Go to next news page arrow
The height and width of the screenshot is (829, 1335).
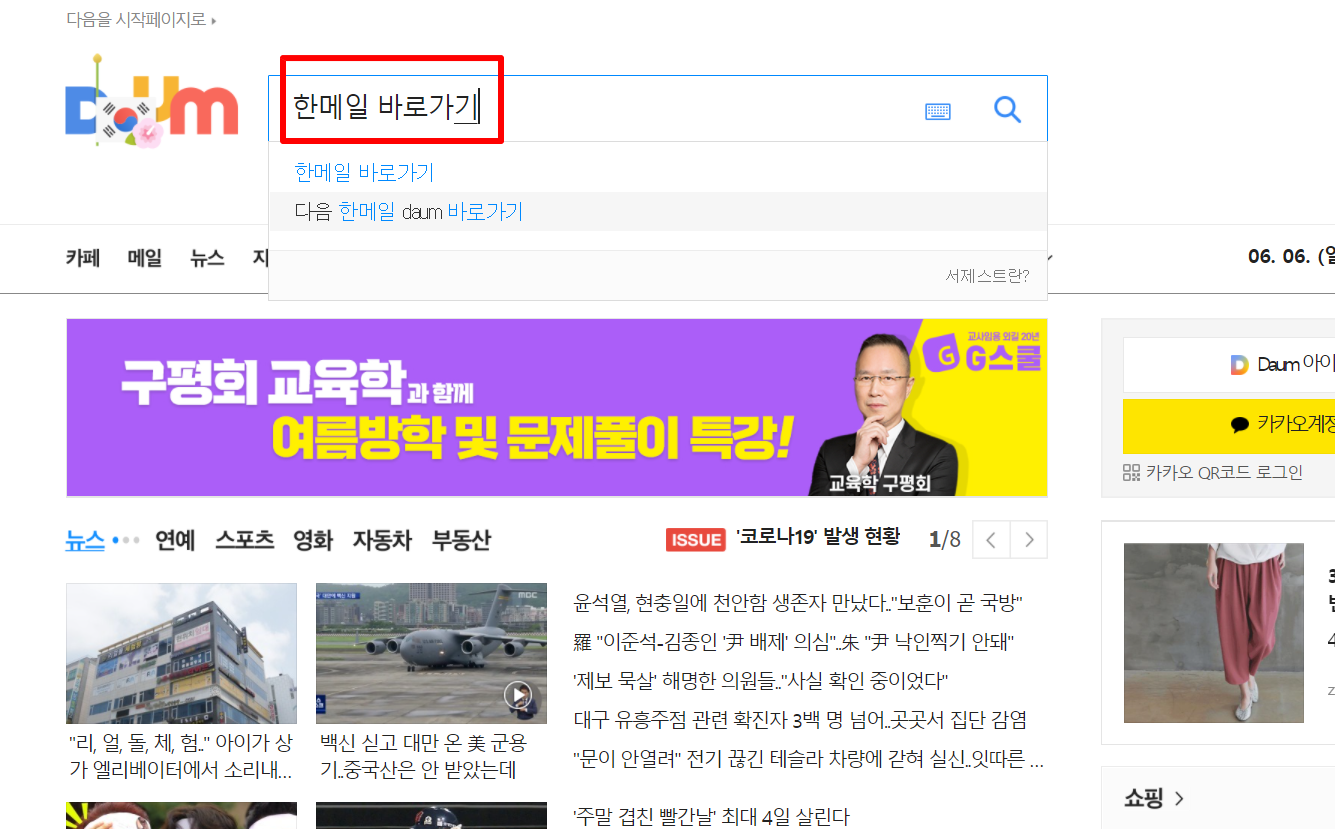[1029, 540]
